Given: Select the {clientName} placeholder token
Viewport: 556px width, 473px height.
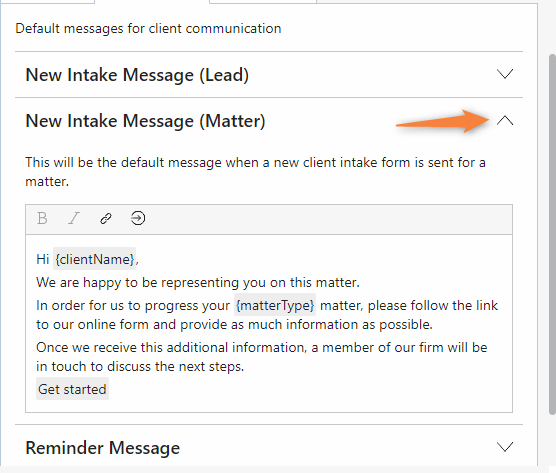Looking at the screenshot, I should [94, 259].
